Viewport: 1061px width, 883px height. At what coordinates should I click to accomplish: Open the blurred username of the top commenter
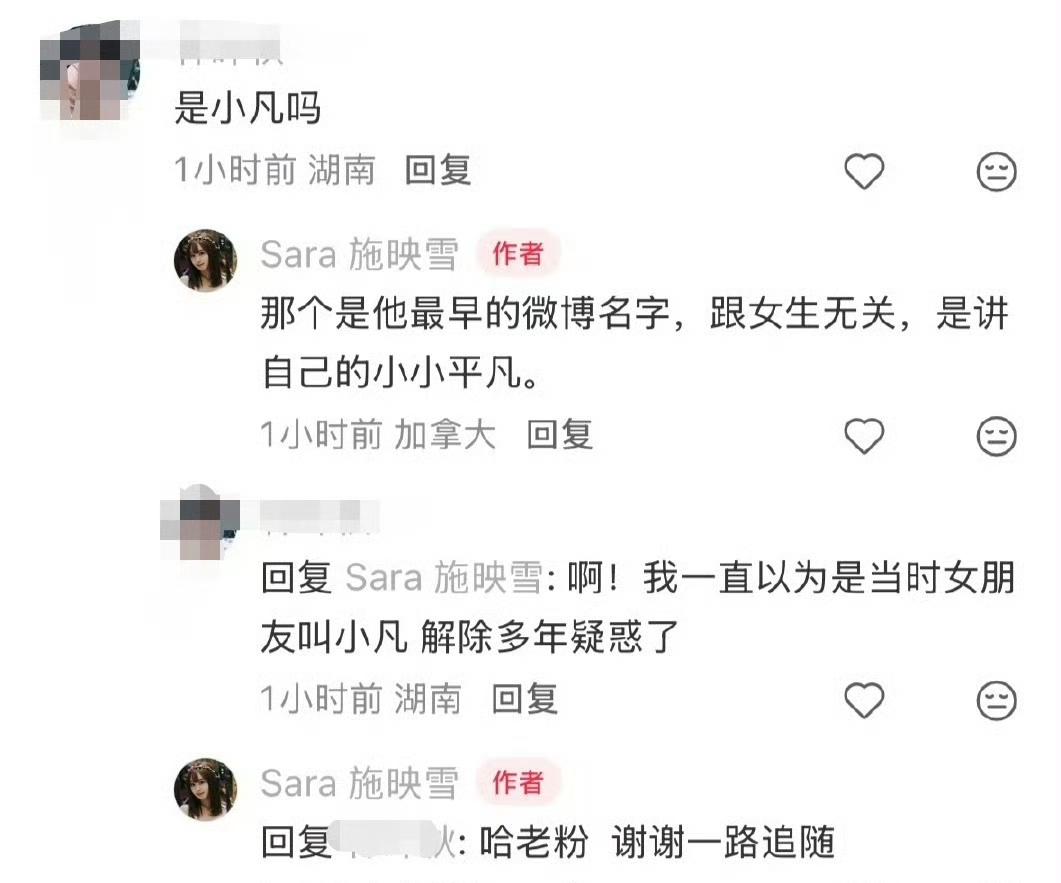tap(230, 43)
